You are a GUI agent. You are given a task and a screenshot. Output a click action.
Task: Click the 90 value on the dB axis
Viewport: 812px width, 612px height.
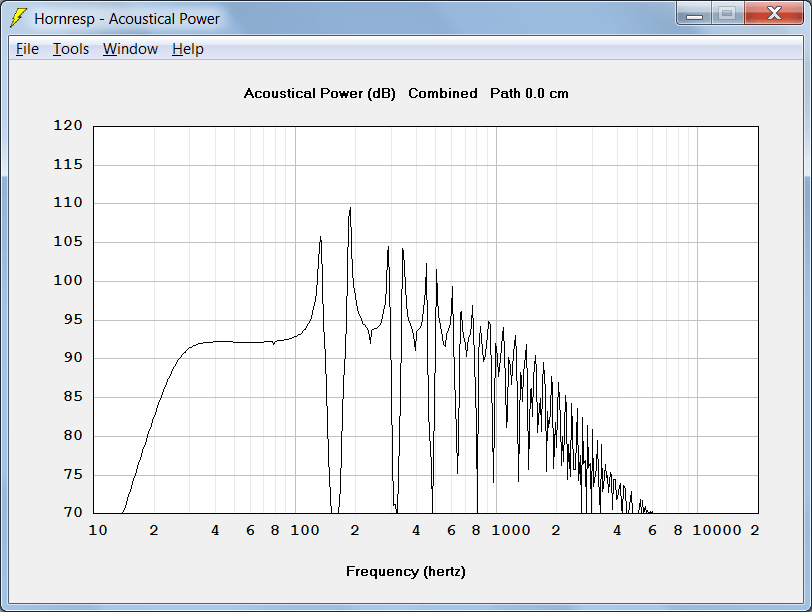point(73,357)
